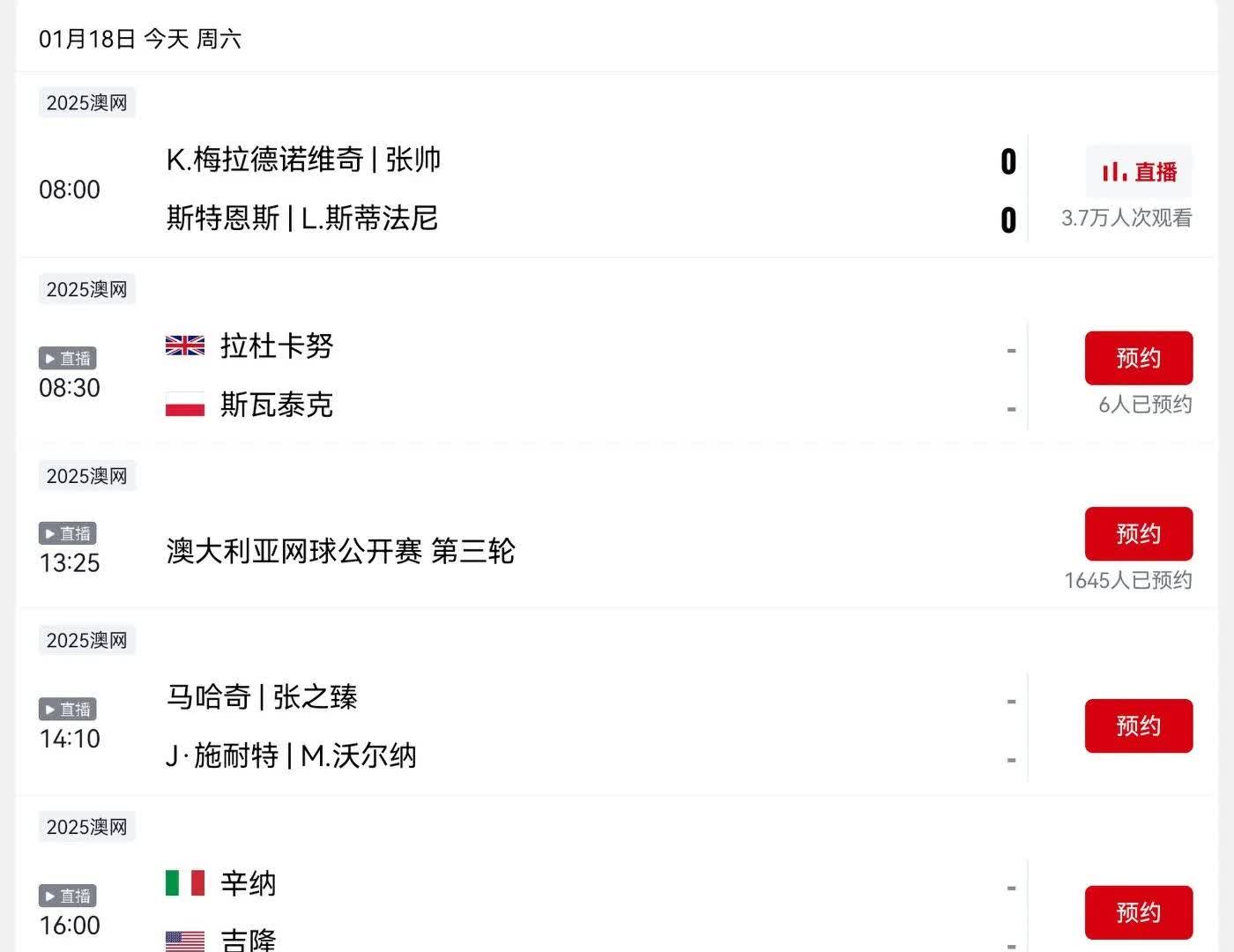
Task: Open the 2025澳网 tag above 08:00 match
Action: click(86, 103)
